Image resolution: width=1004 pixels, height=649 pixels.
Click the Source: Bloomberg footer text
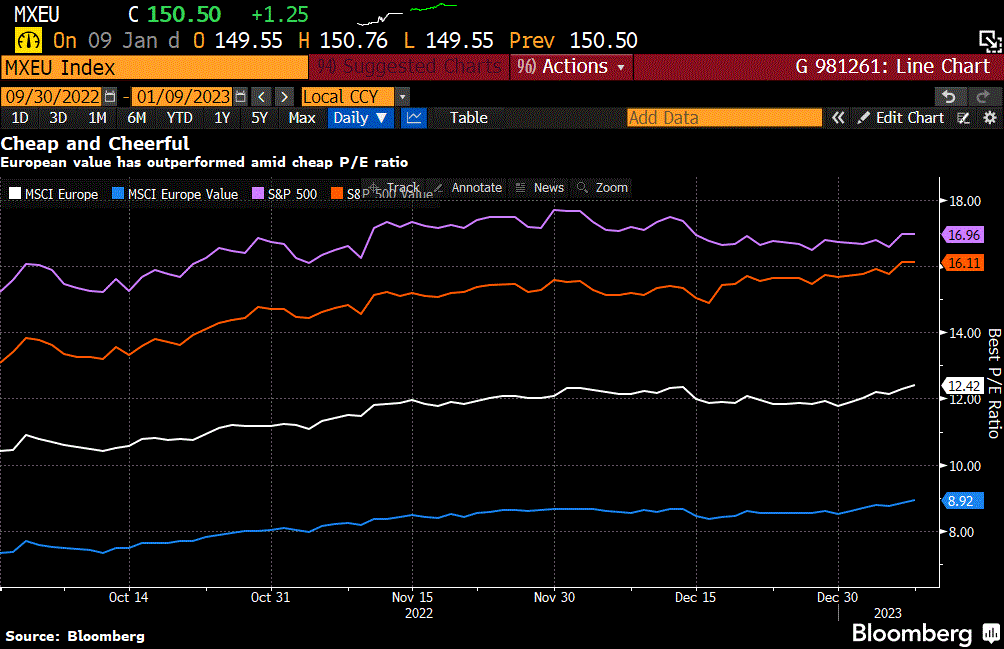[x=75, y=636]
